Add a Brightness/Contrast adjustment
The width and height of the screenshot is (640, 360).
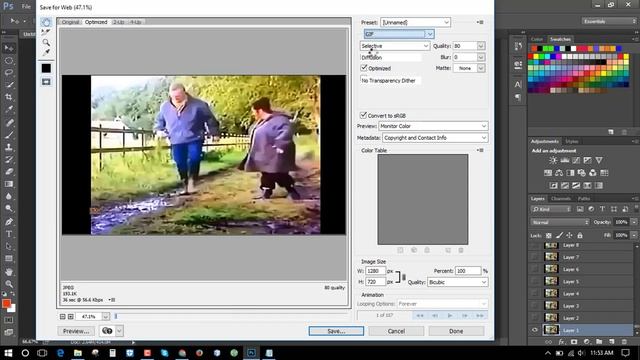(553, 160)
